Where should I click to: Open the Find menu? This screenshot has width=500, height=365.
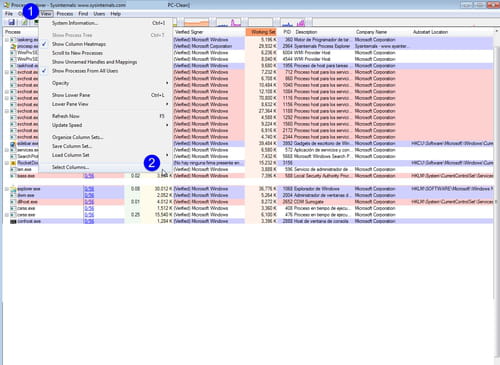click(83, 14)
